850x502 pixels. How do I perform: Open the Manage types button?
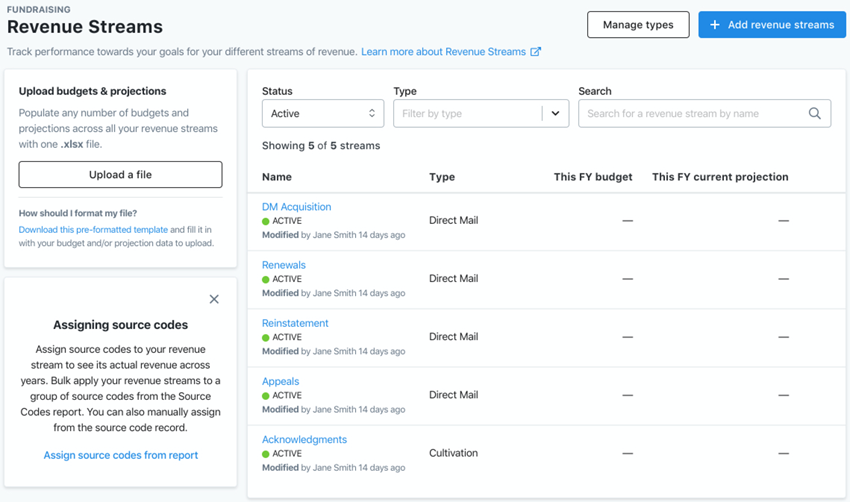pyautogui.click(x=638, y=25)
